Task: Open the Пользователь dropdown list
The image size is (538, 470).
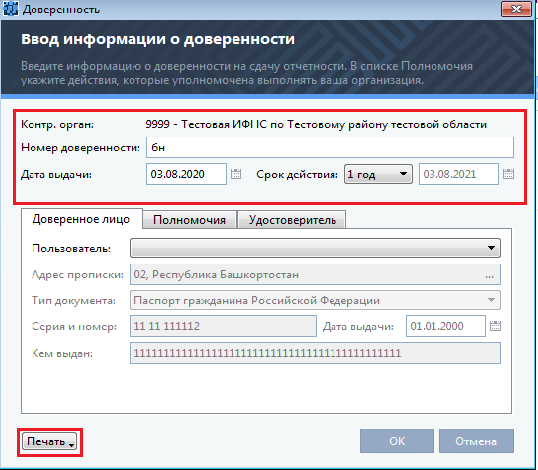Action: pos(315,248)
